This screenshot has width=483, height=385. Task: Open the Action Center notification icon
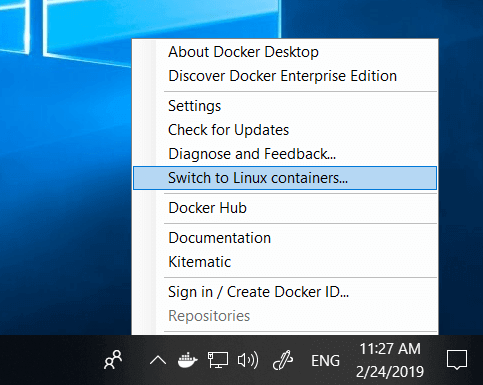click(x=457, y=360)
